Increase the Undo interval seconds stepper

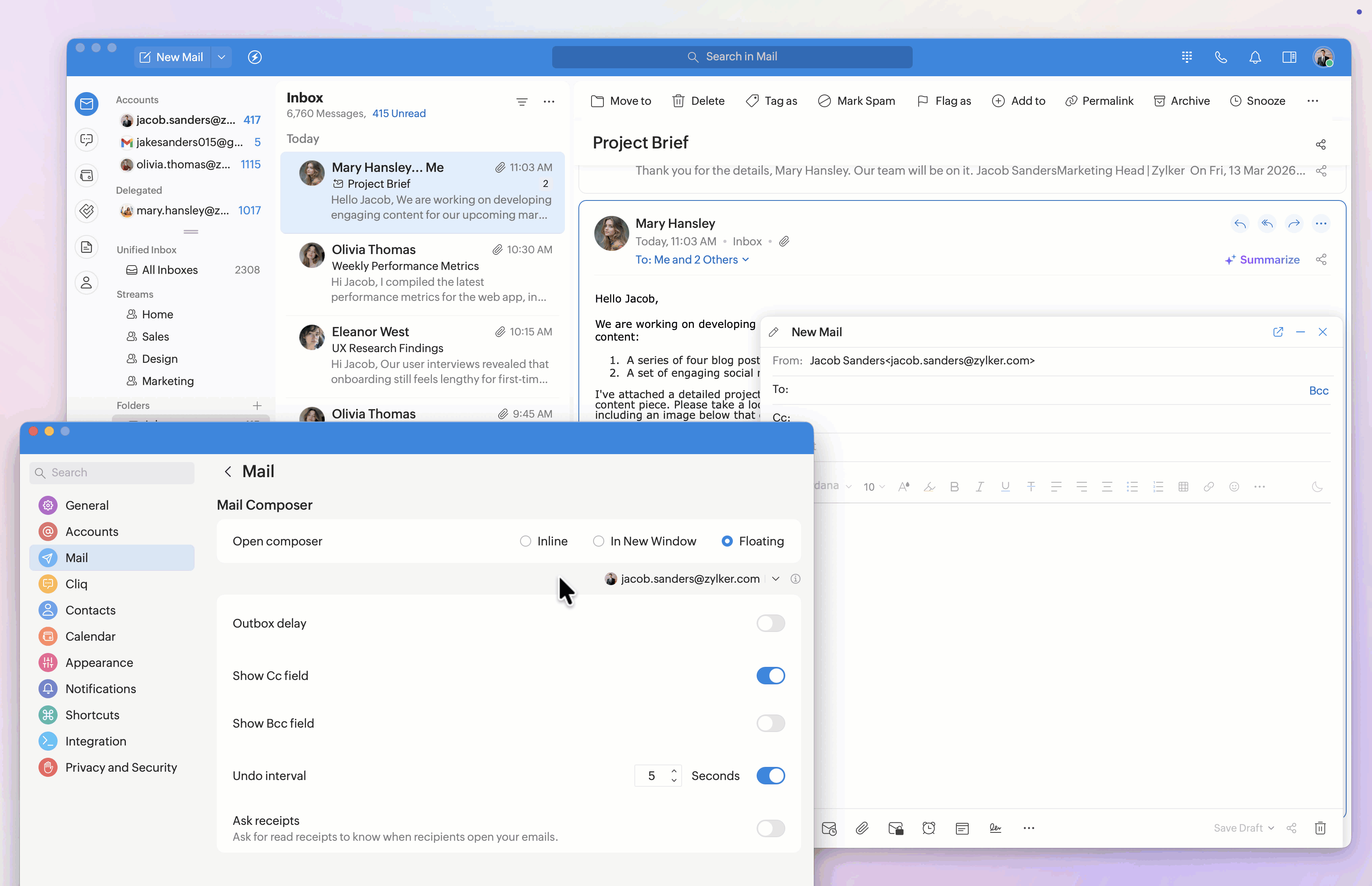(x=674, y=770)
